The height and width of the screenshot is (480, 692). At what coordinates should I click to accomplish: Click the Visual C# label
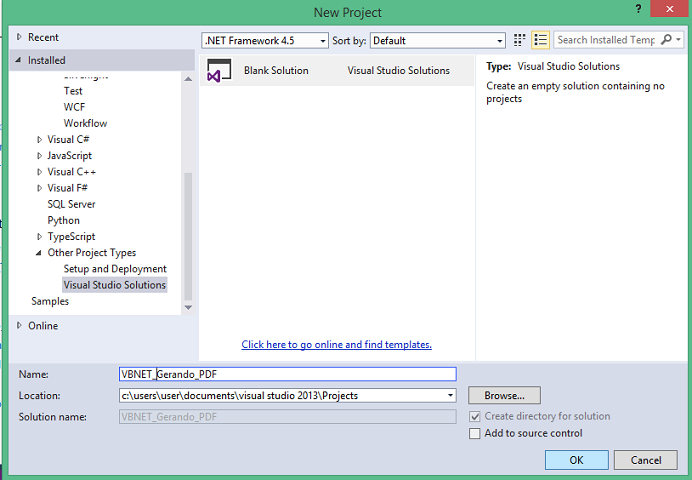click(68, 139)
